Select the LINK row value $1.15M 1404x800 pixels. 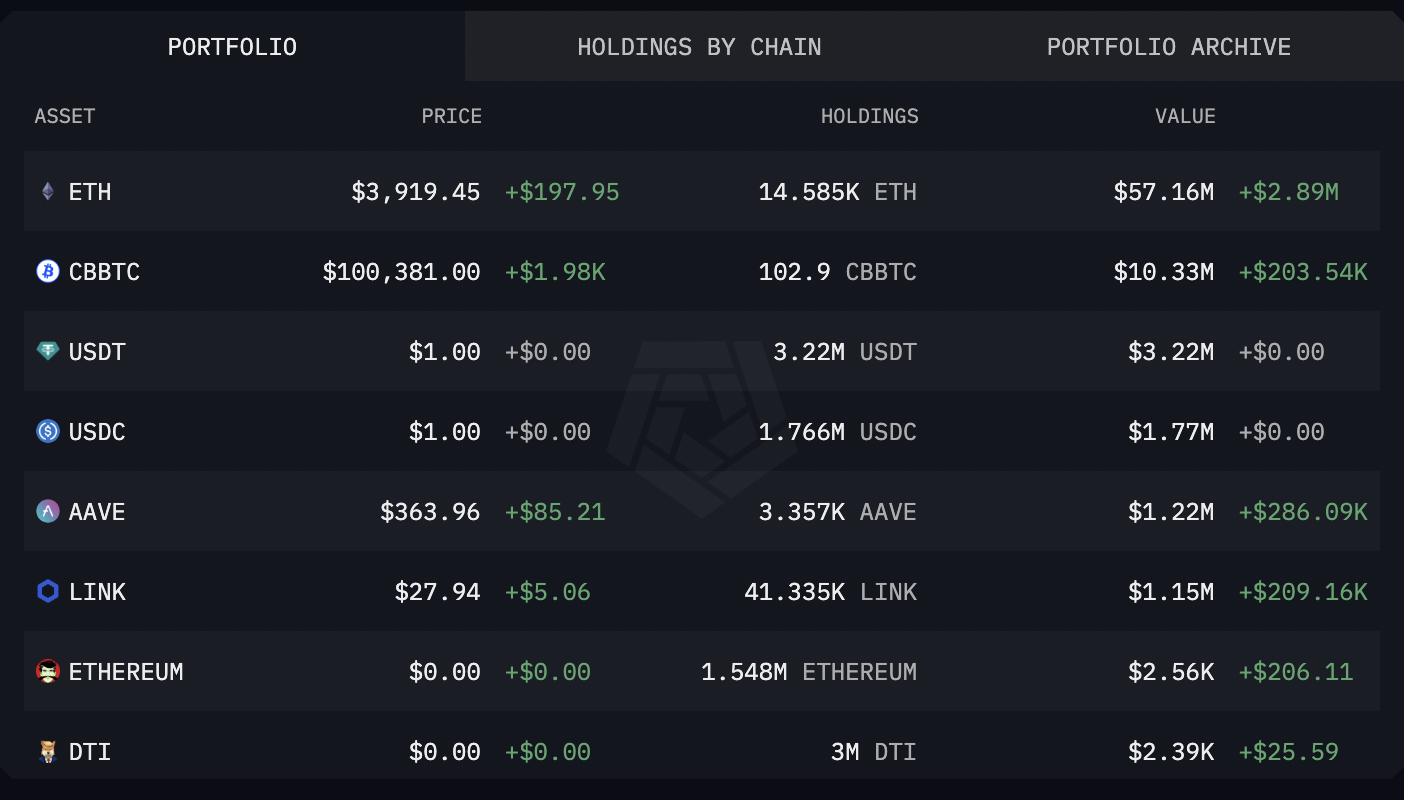point(1171,591)
